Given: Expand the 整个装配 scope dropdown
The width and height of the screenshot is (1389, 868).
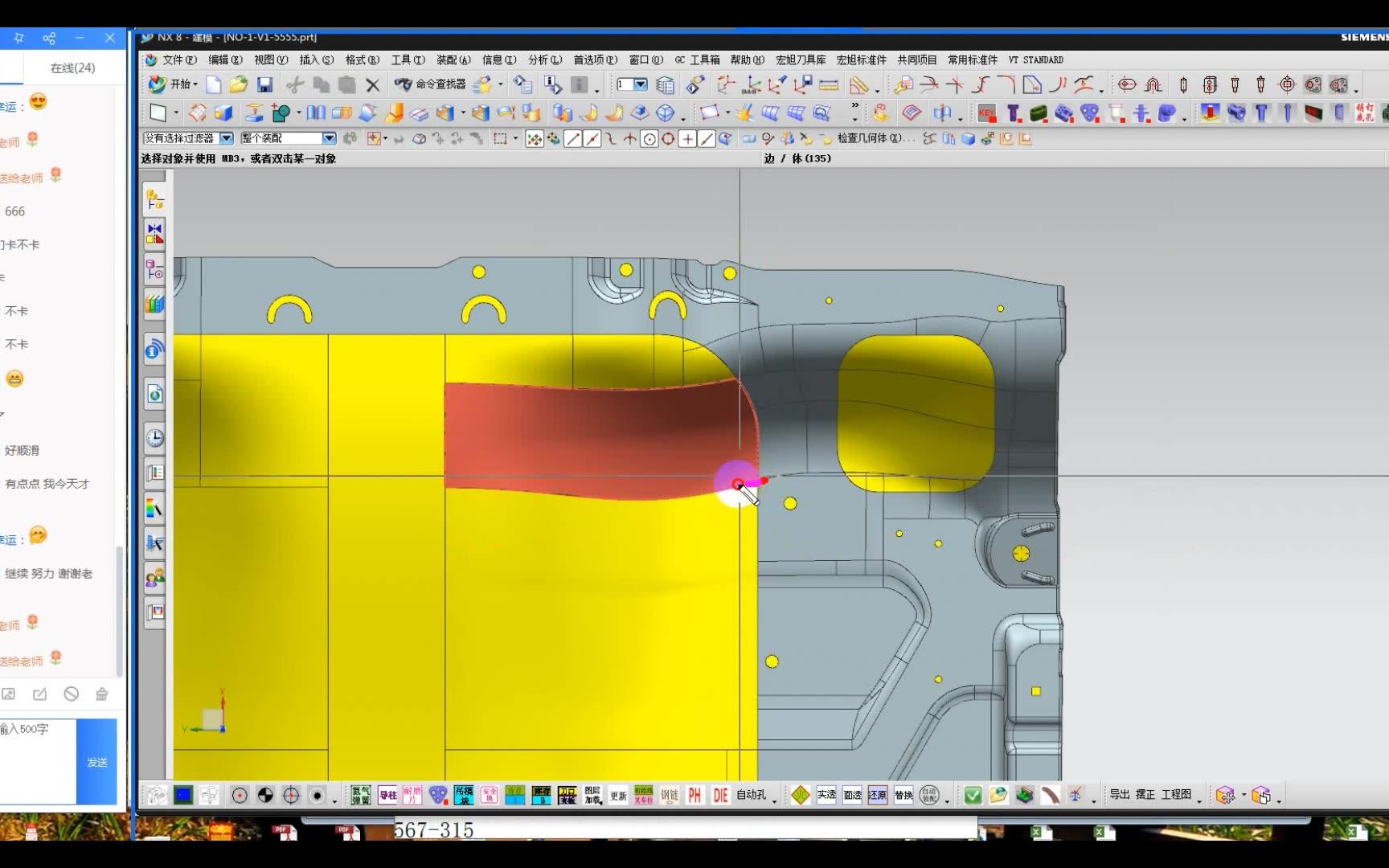Looking at the screenshot, I should coord(329,138).
